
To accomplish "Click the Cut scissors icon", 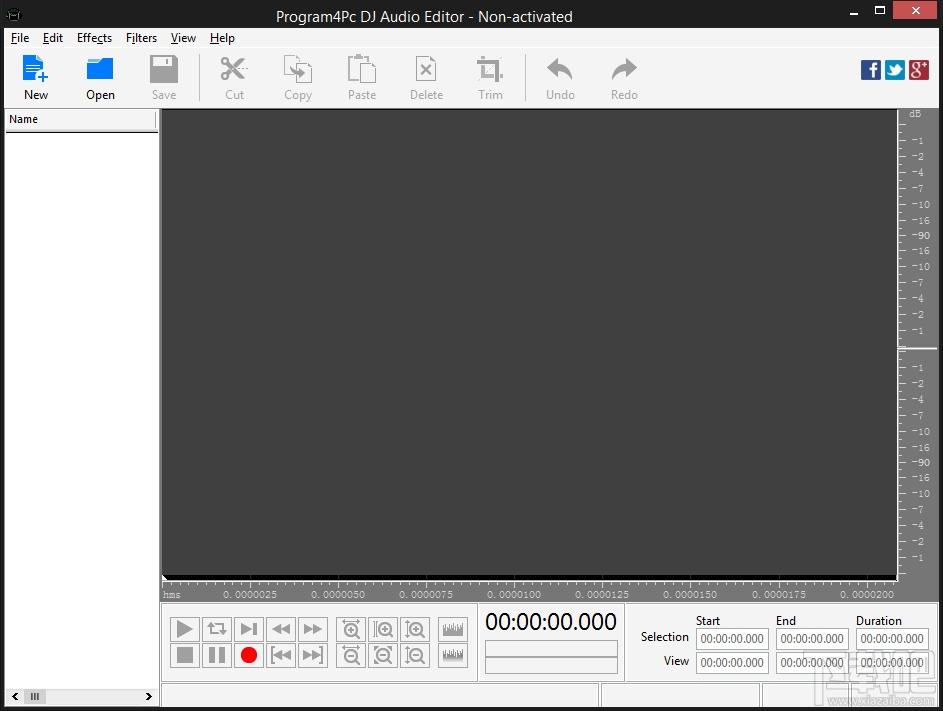I will tap(234, 77).
